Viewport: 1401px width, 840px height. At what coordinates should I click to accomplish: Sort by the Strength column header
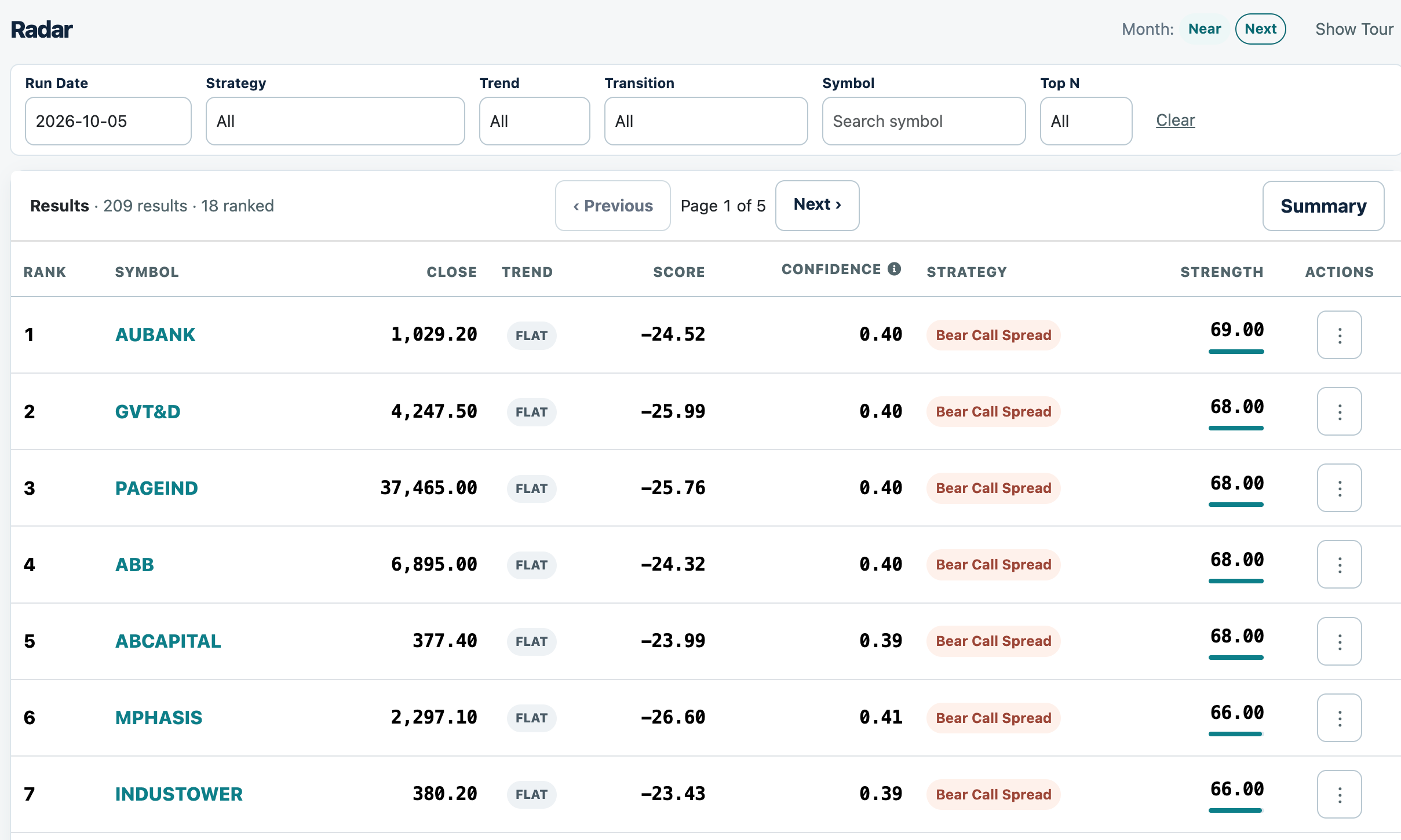pyautogui.click(x=1221, y=272)
